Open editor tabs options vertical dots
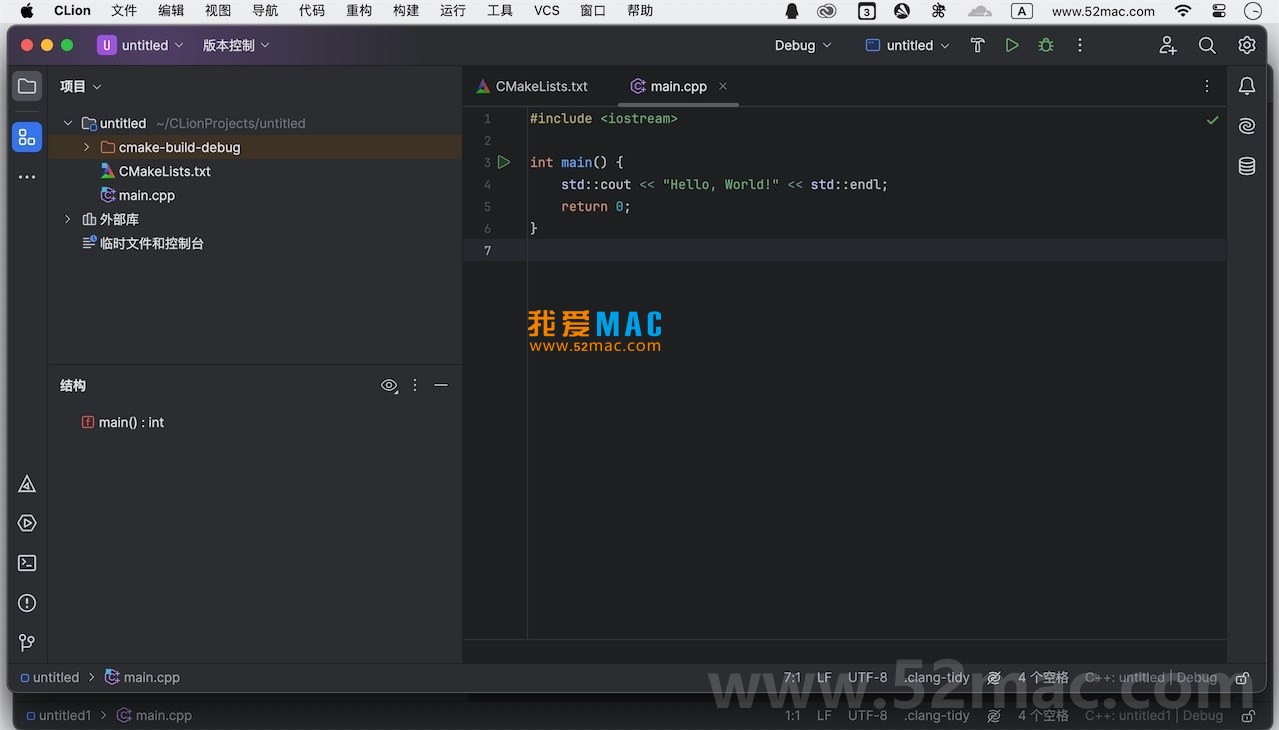Screen dimensions: 1279x730 1207,86
